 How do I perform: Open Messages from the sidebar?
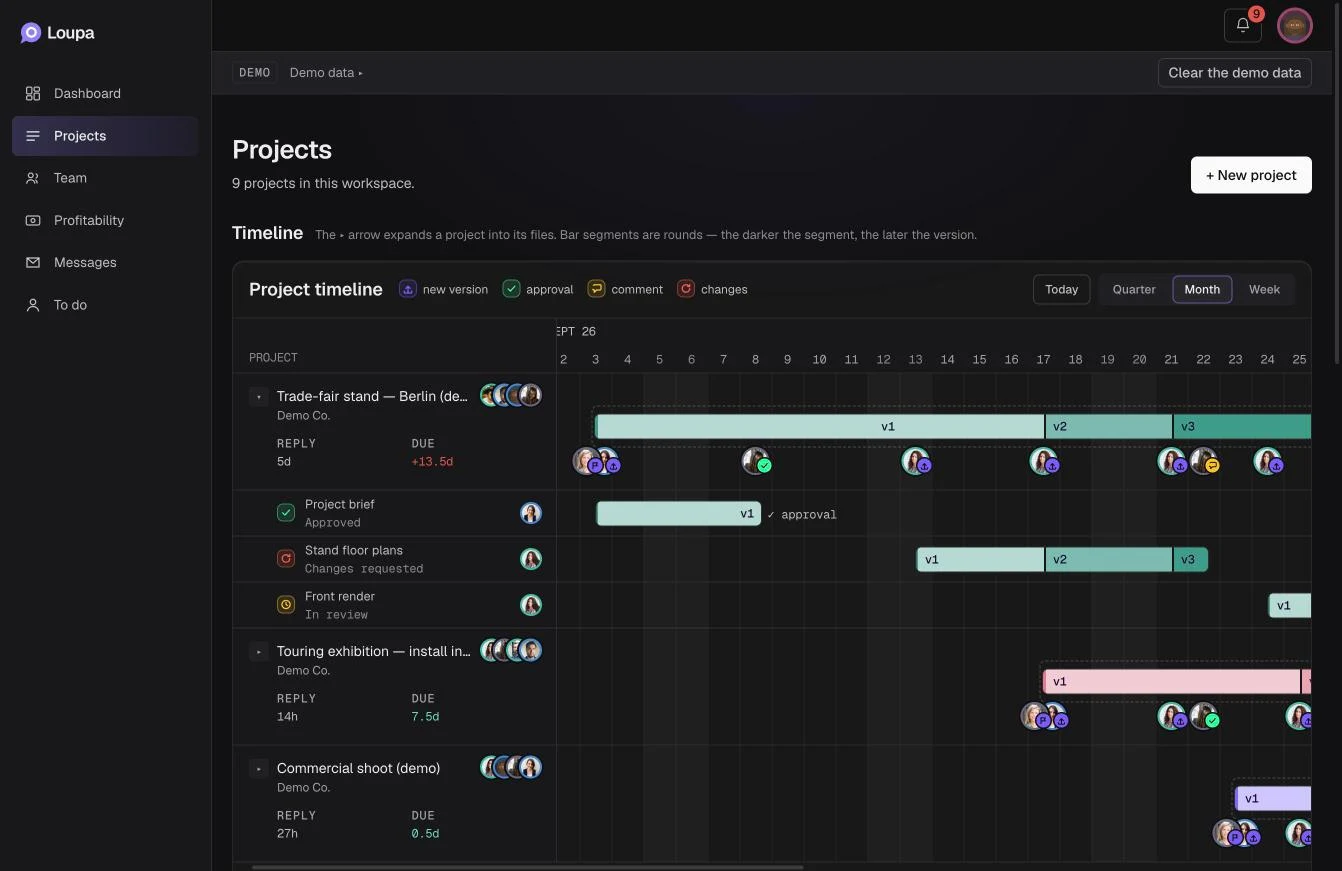[105, 262]
